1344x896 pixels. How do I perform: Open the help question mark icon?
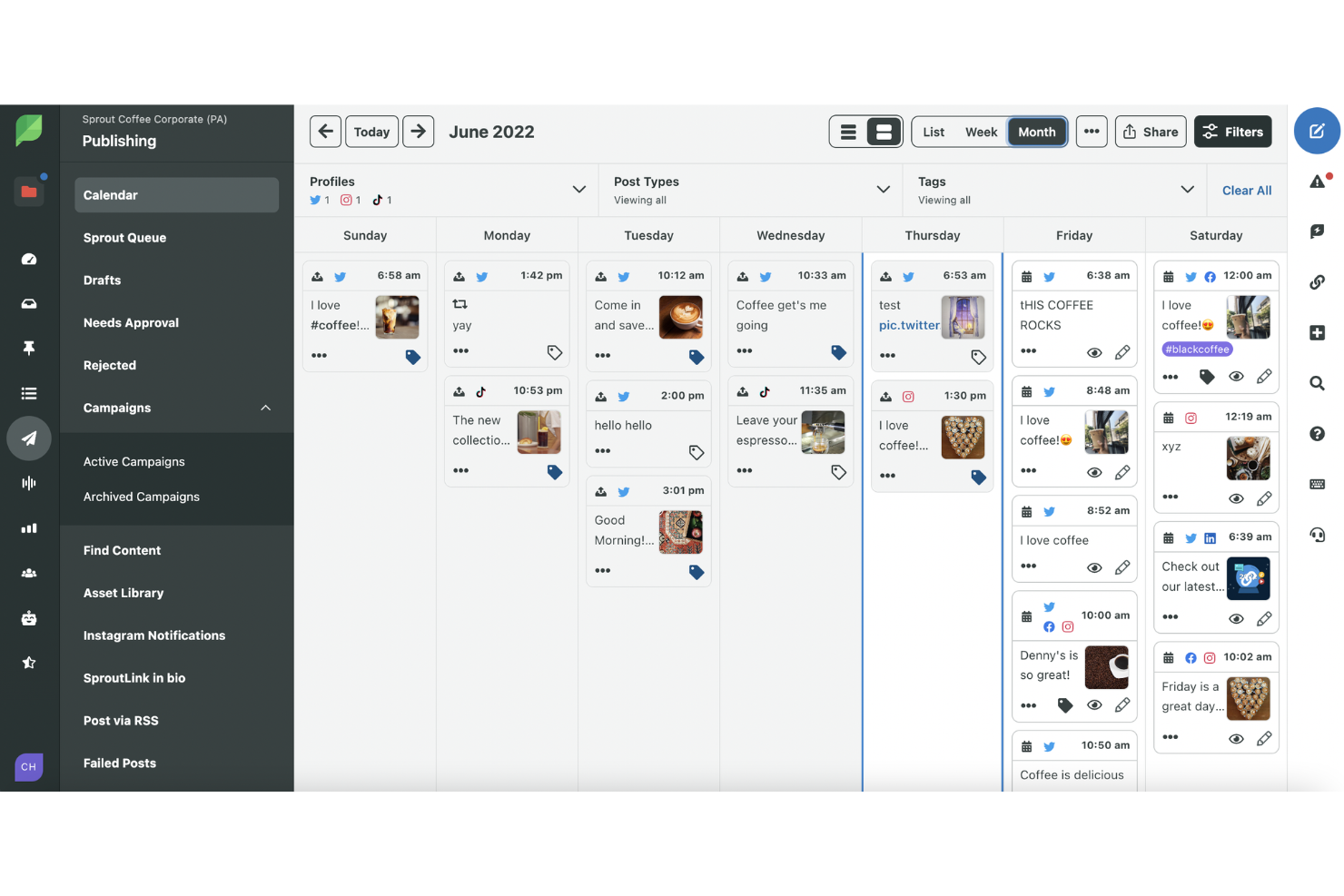click(x=1317, y=434)
